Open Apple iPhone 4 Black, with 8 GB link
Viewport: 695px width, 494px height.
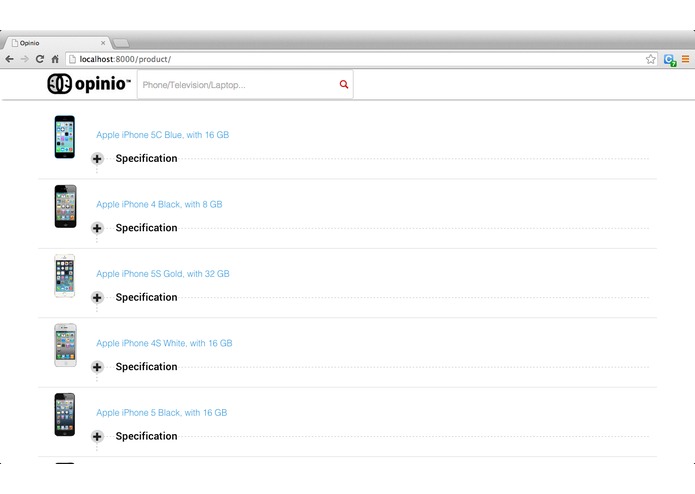click(x=159, y=204)
